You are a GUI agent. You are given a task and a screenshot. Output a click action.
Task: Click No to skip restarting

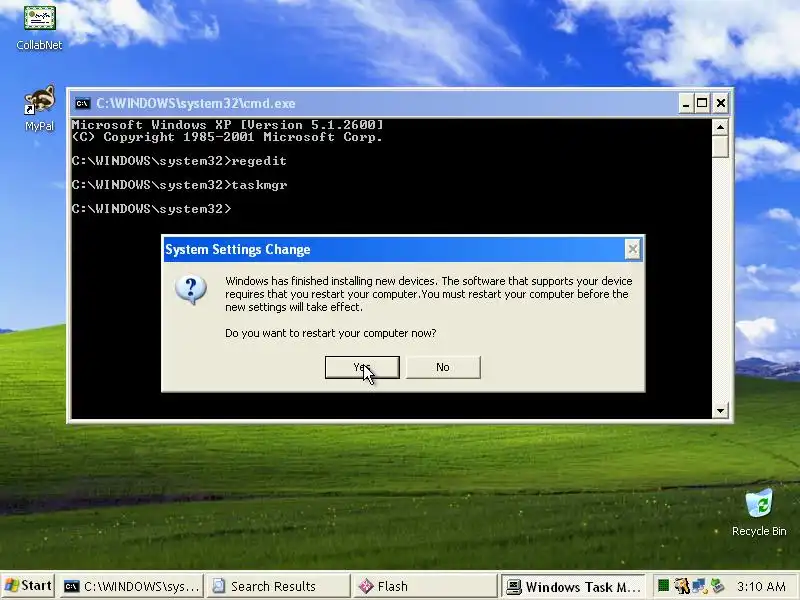coord(443,367)
